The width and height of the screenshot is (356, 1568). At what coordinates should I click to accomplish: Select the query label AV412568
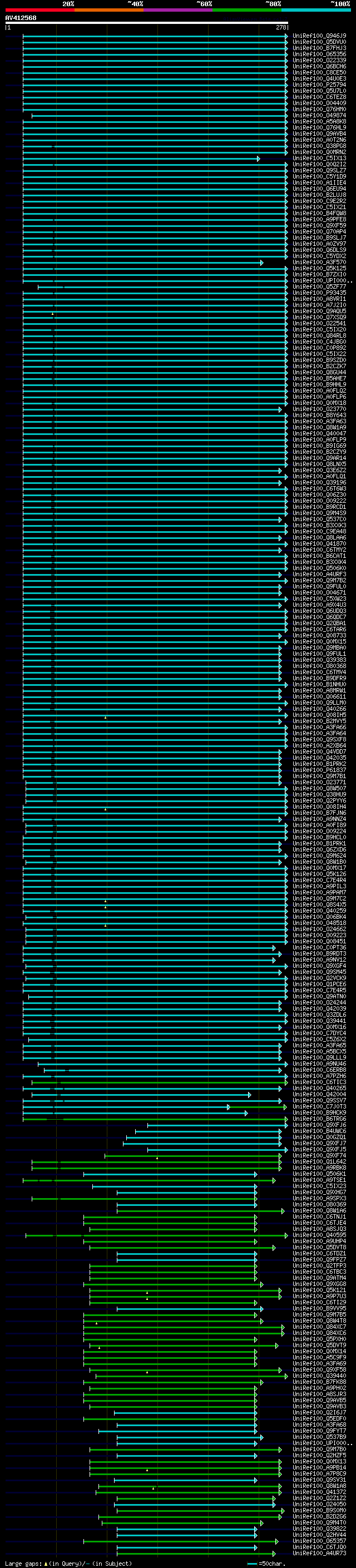[21, 18]
